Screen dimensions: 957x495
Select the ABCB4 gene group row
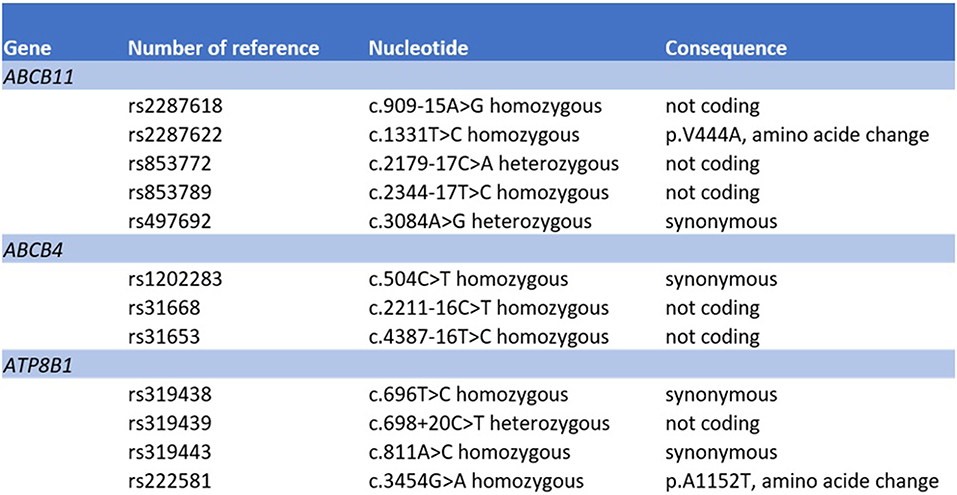[x=478, y=251]
